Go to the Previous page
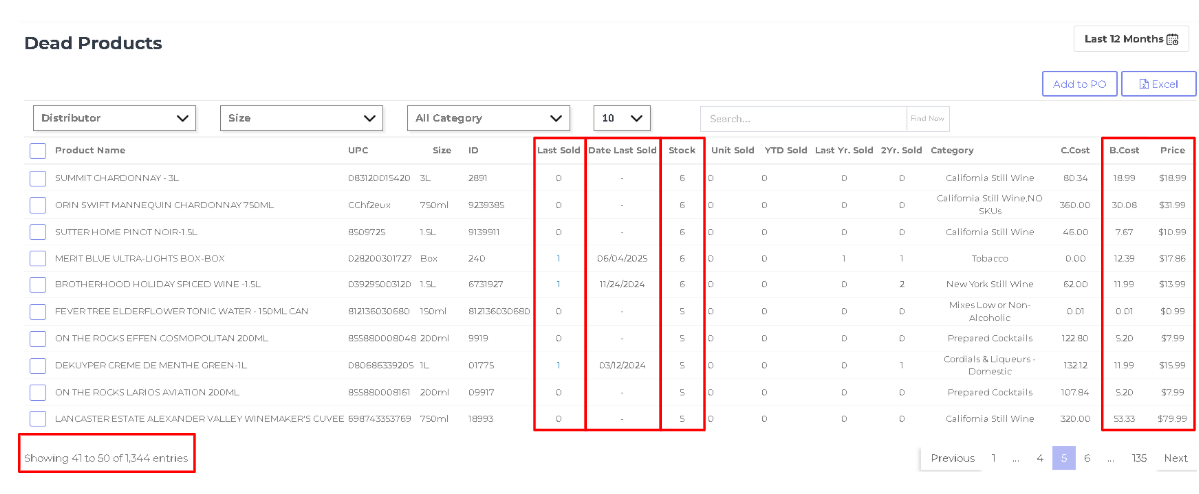This screenshot has width=1199, height=494. pos(953,458)
